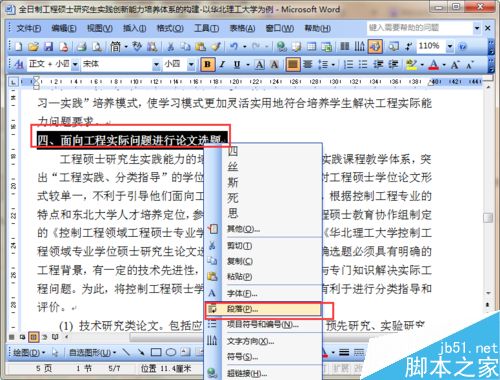Select the Rectangle drawing tool
Screen dimensions: 500x380
(x=156, y=352)
